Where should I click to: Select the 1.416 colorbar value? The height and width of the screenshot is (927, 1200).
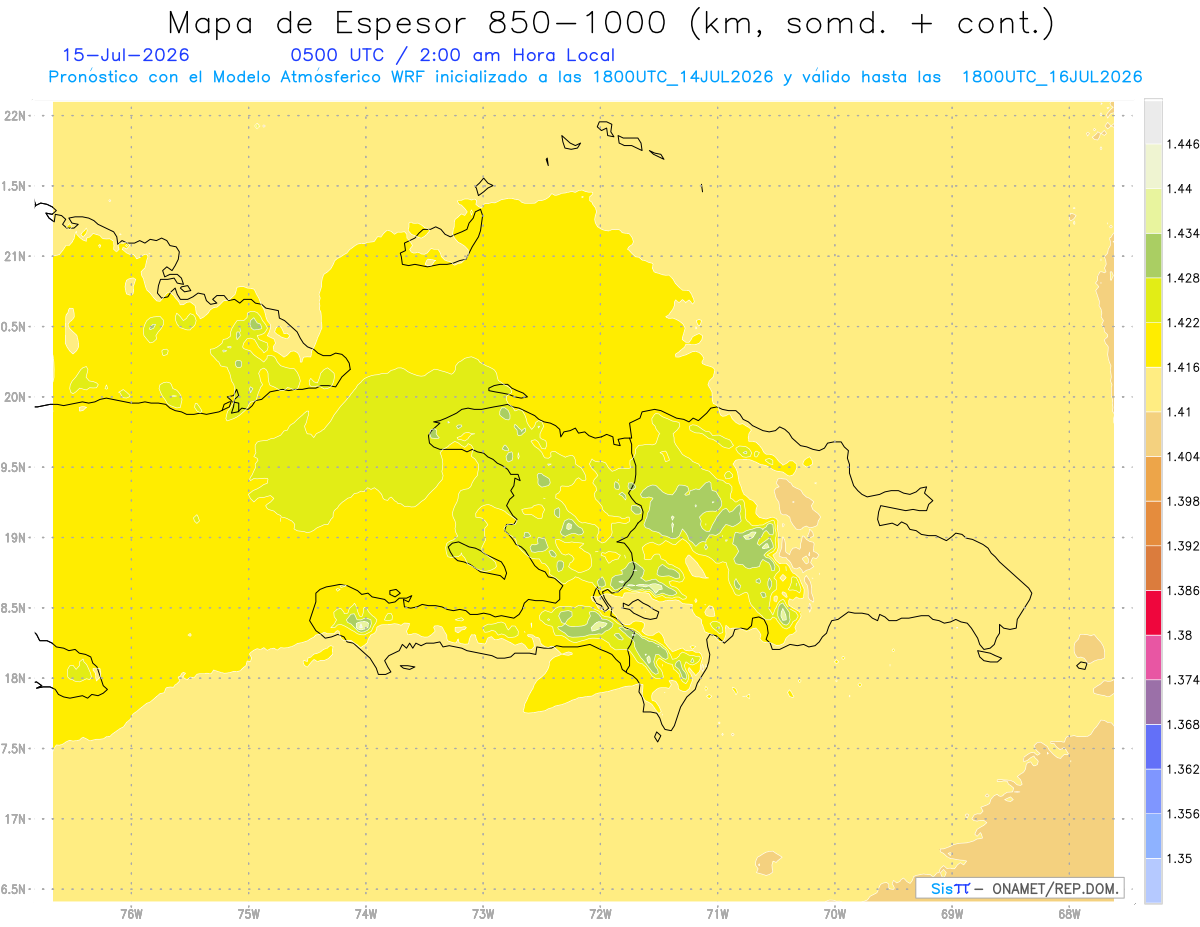tap(1183, 367)
